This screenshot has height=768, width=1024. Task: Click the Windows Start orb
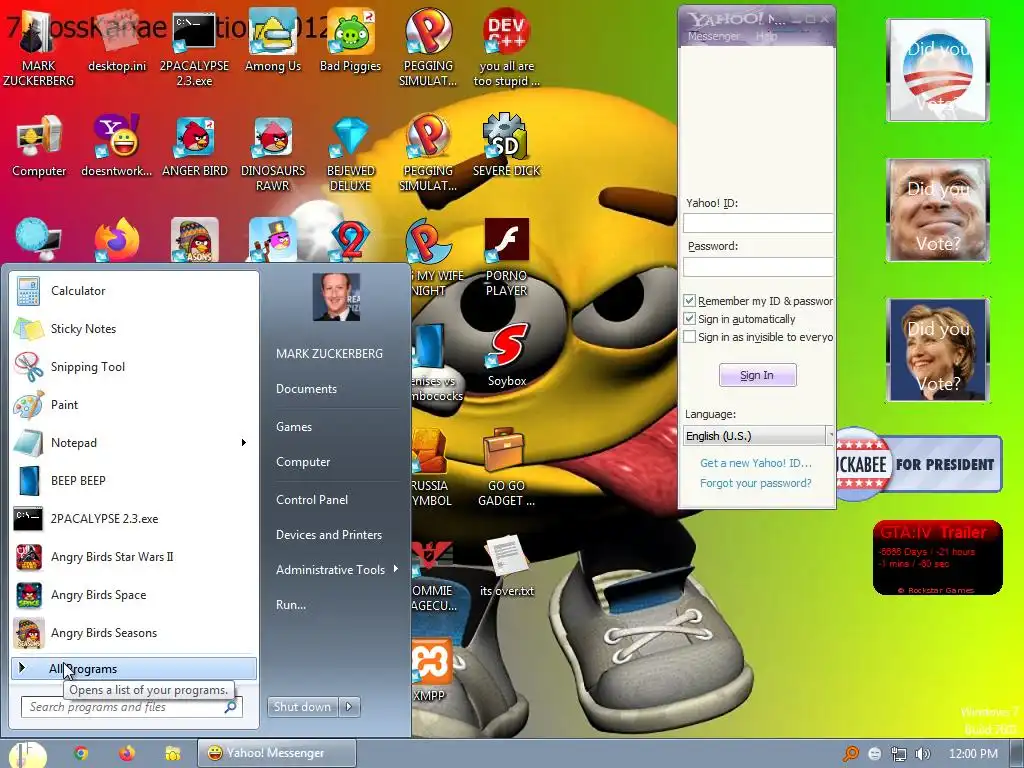(x=27, y=754)
